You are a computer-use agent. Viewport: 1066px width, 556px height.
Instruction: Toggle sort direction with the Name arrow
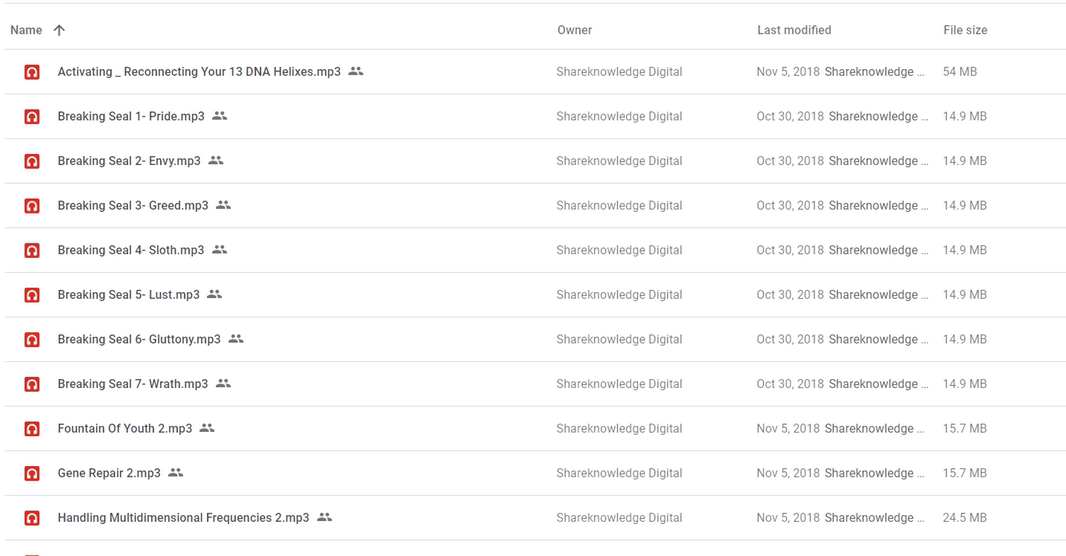click(x=59, y=30)
